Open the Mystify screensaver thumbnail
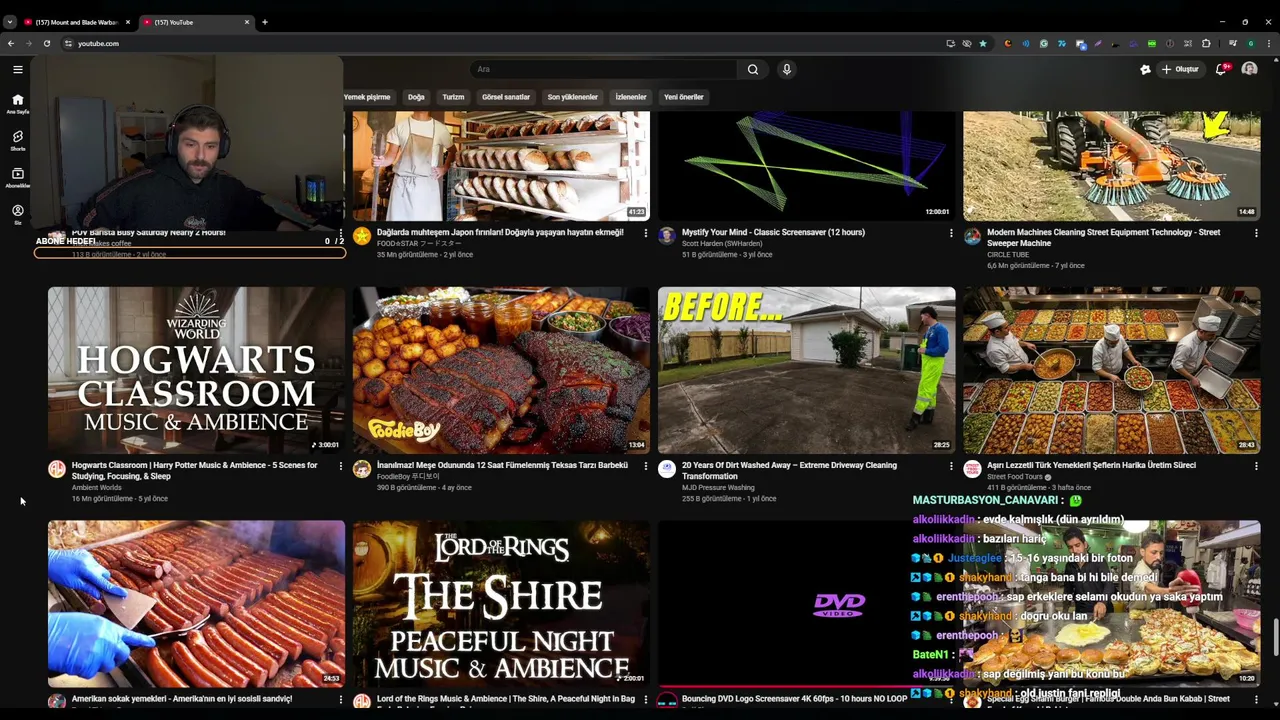The width and height of the screenshot is (1280, 720). click(x=806, y=165)
